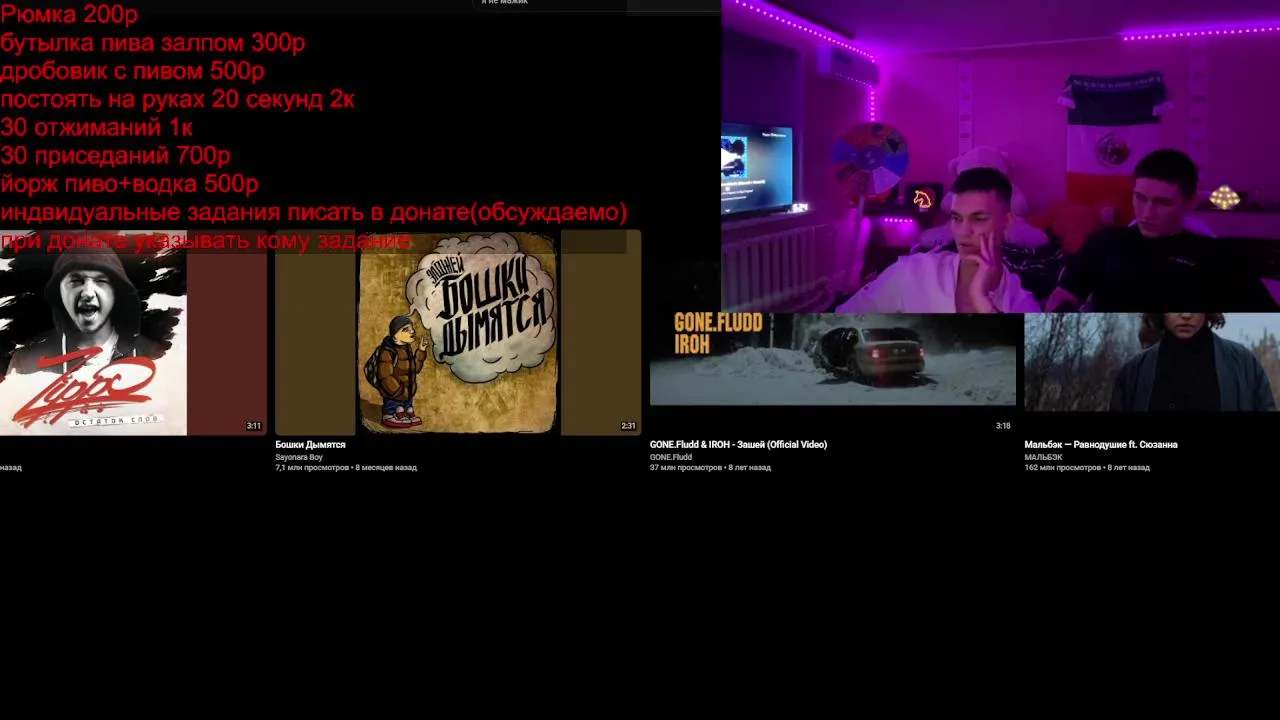Click the overlay line 'йорж пиво+водка 500р'
1280x720 pixels.
pyautogui.click(x=129, y=184)
